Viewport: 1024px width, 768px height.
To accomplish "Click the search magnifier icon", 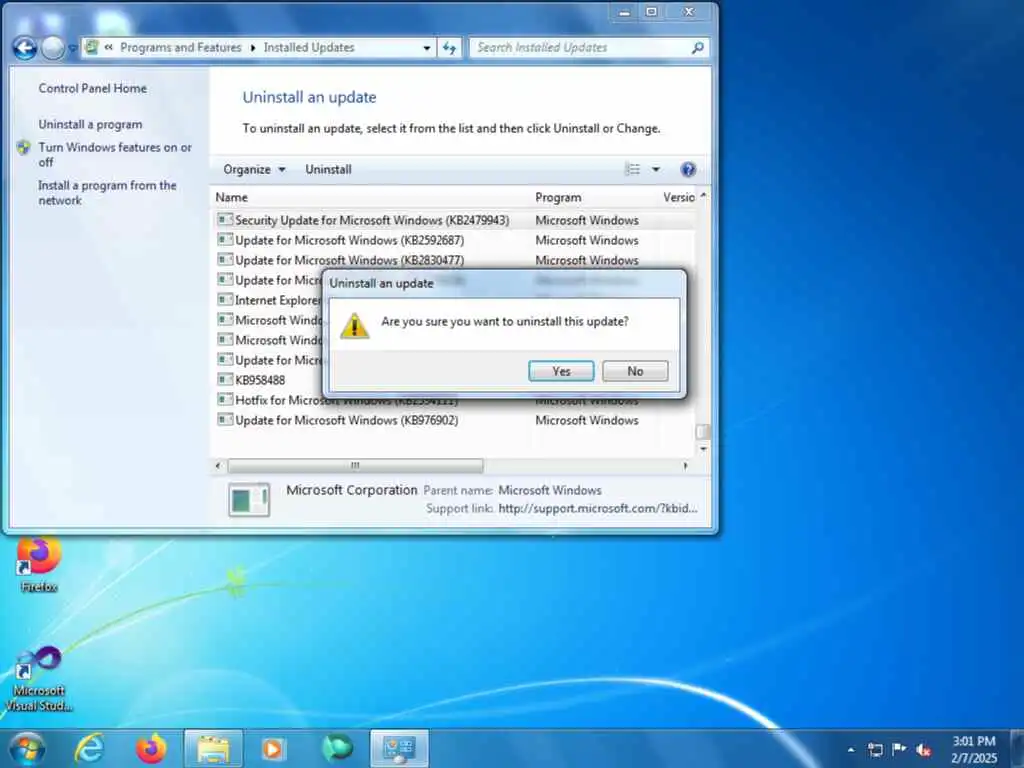I will (x=697, y=48).
